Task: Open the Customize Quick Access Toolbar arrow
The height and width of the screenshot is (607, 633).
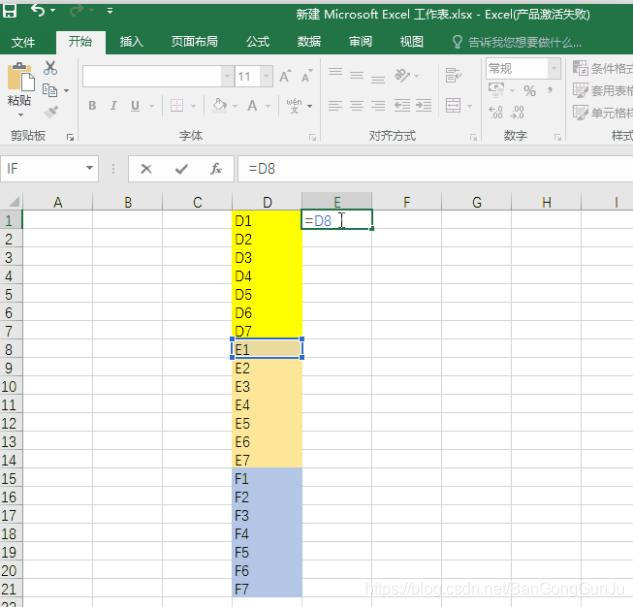Action: 109,11
